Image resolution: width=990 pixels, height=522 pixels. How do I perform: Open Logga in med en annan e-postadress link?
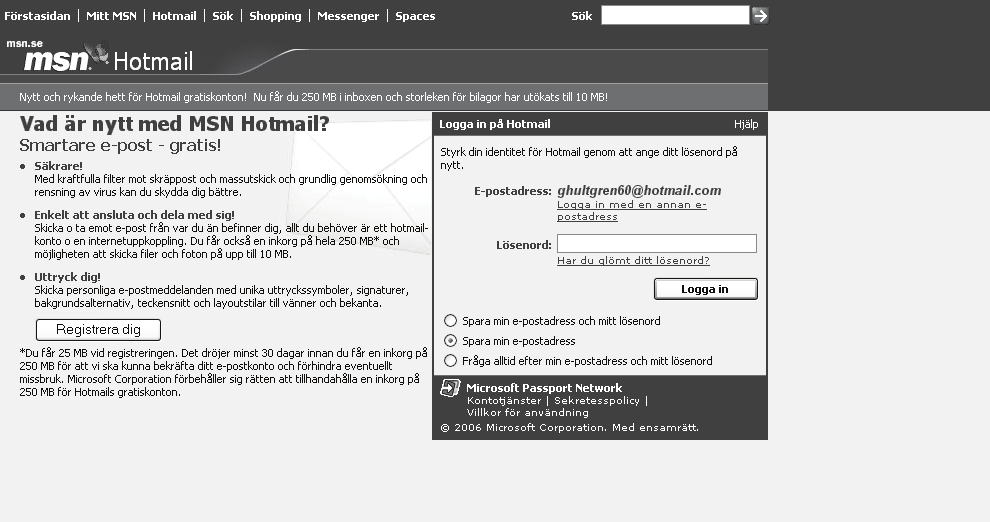click(631, 210)
